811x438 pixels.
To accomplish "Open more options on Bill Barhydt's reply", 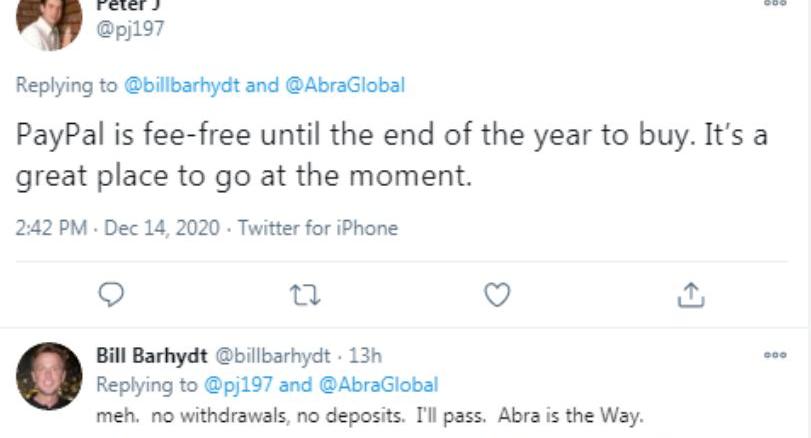I will point(775,355).
